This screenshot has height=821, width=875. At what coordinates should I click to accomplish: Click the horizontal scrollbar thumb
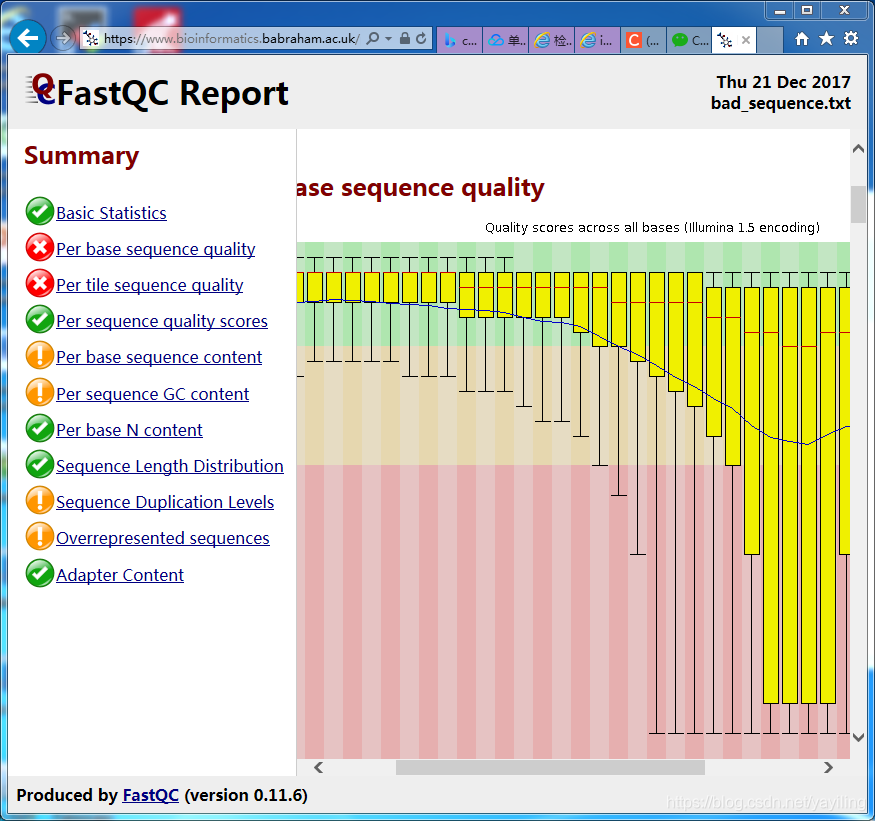tap(550, 767)
